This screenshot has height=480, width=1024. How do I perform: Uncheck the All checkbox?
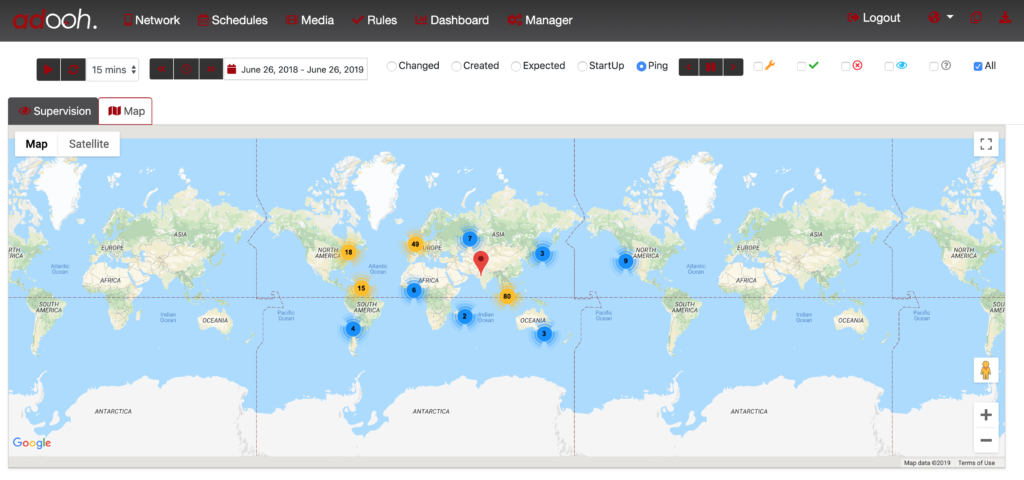tap(978, 66)
